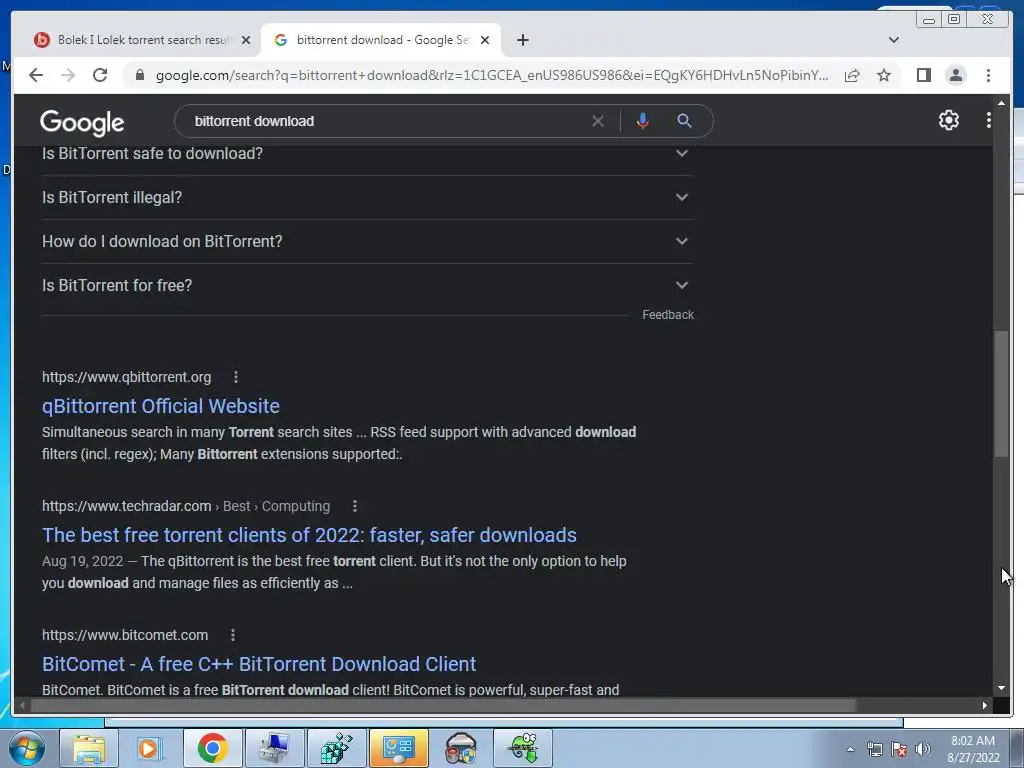Close the bittorrent download Google tab
The image size is (1024, 768).
(x=485, y=40)
